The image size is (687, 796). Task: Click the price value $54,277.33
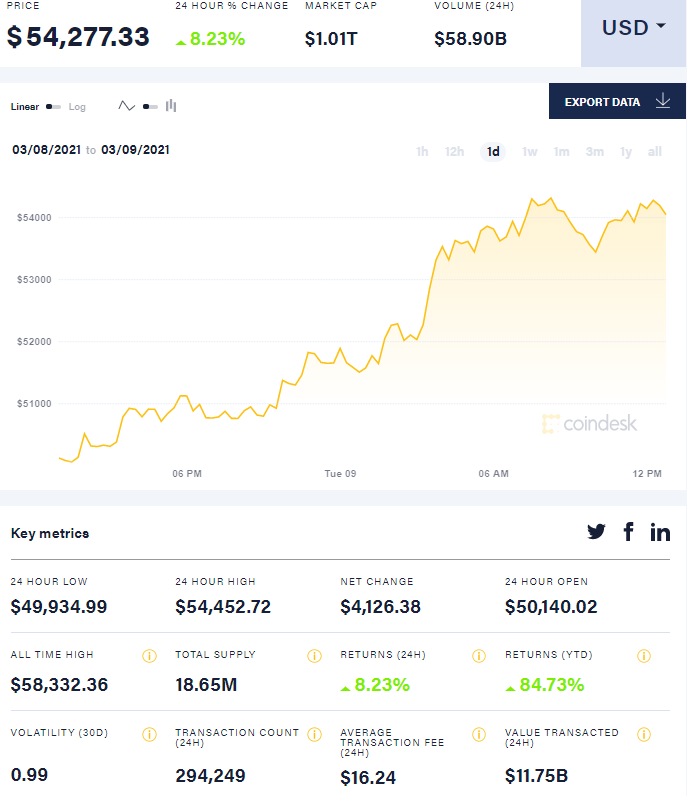pos(78,37)
